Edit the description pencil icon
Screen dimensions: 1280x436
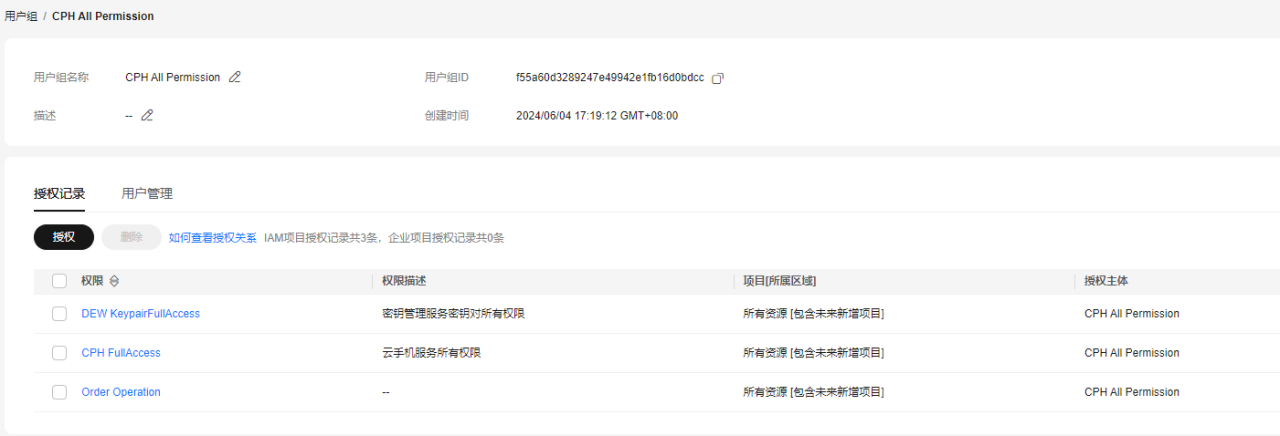147,115
